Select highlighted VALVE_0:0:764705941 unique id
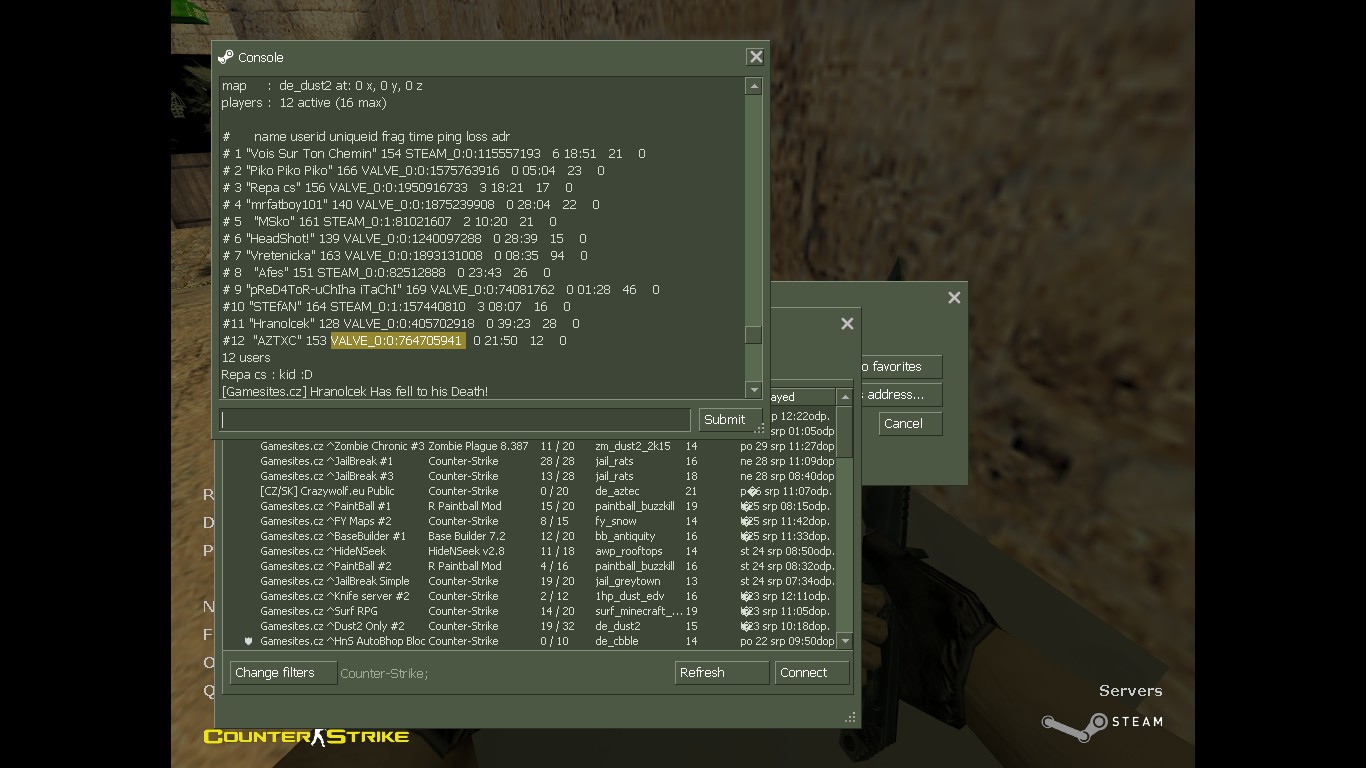The width and height of the screenshot is (1366, 768). coord(398,340)
